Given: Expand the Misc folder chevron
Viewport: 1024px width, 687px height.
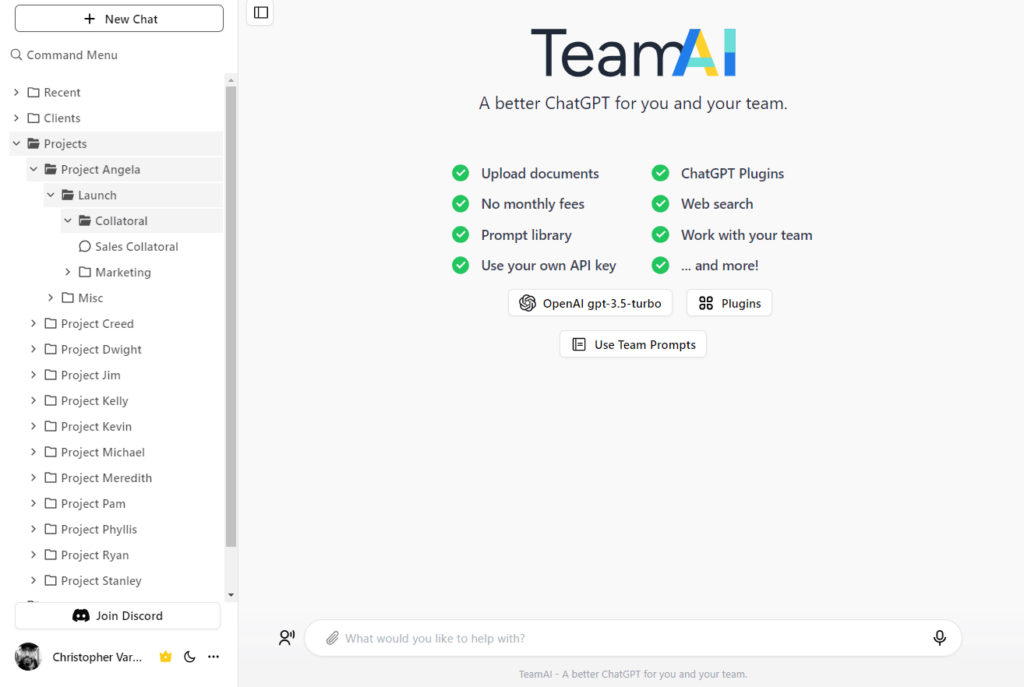Looking at the screenshot, I should (50, 298).
